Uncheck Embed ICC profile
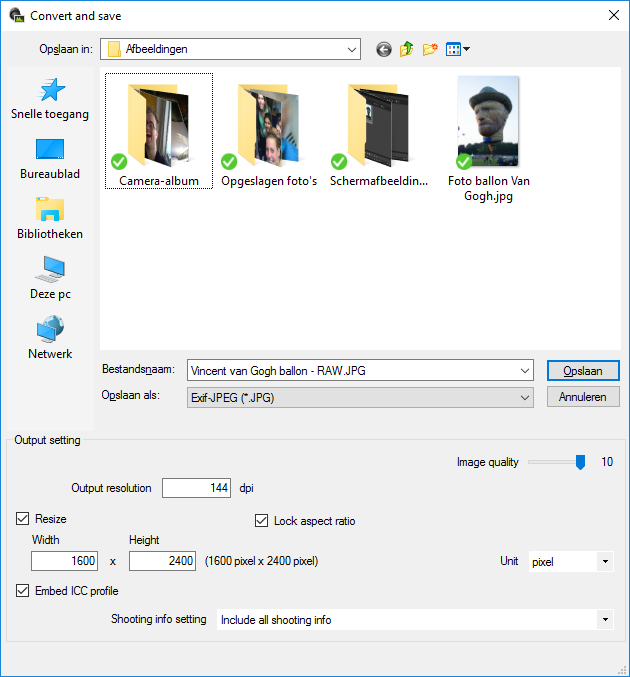Screen dimensions: 630x677 [23, 591]
